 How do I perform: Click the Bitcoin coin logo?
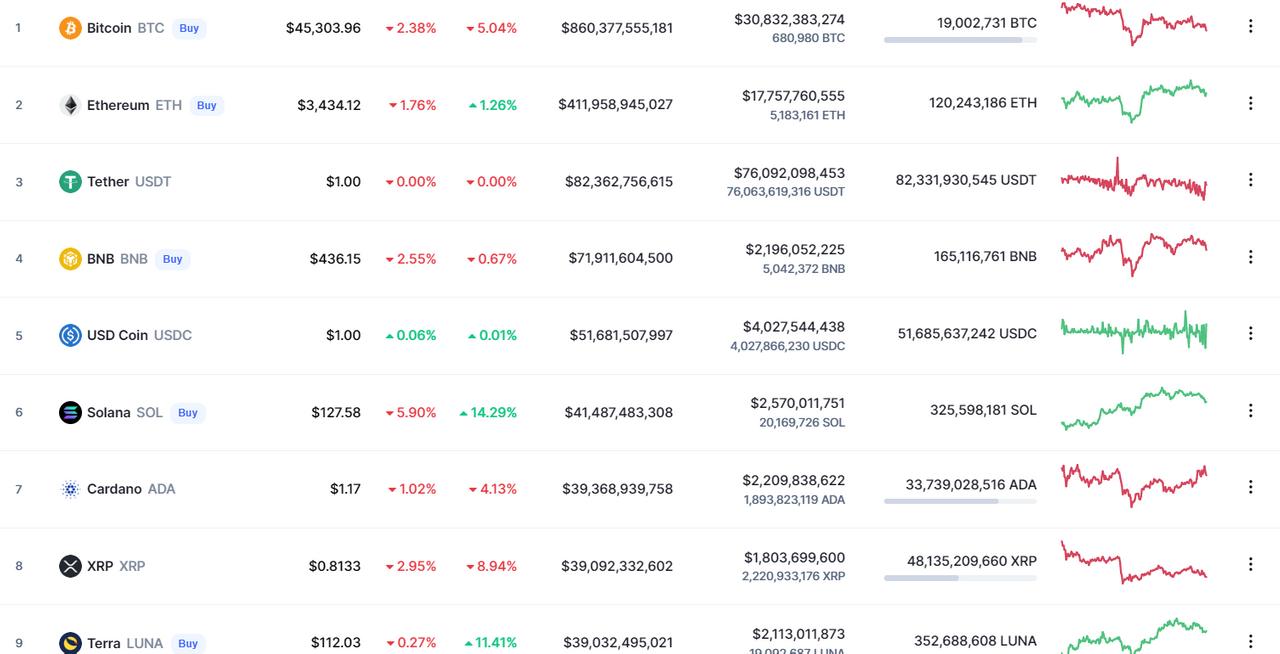tap(70, 28)
